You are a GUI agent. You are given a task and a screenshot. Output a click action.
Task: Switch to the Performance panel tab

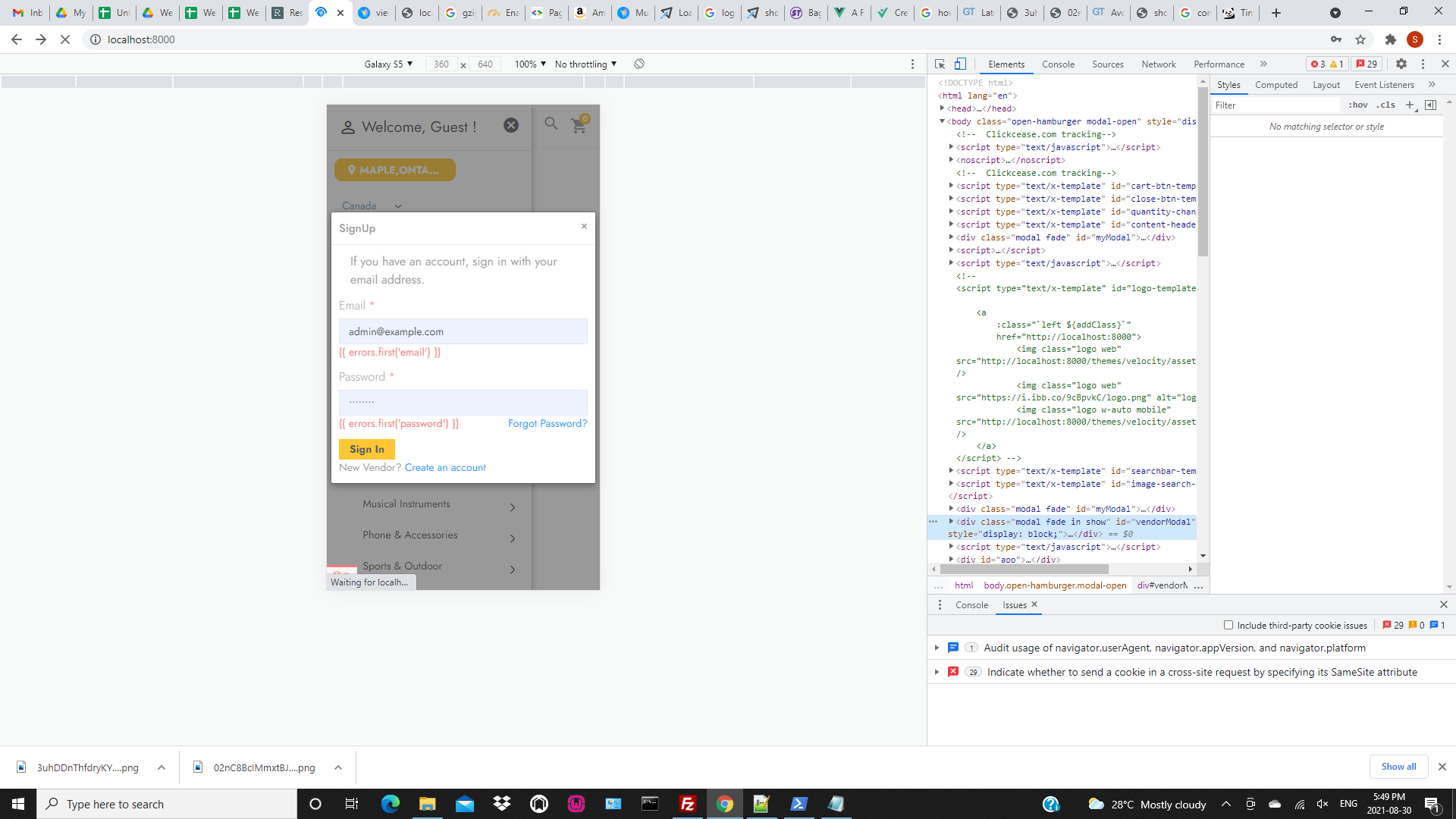(x=1219, y=64)
